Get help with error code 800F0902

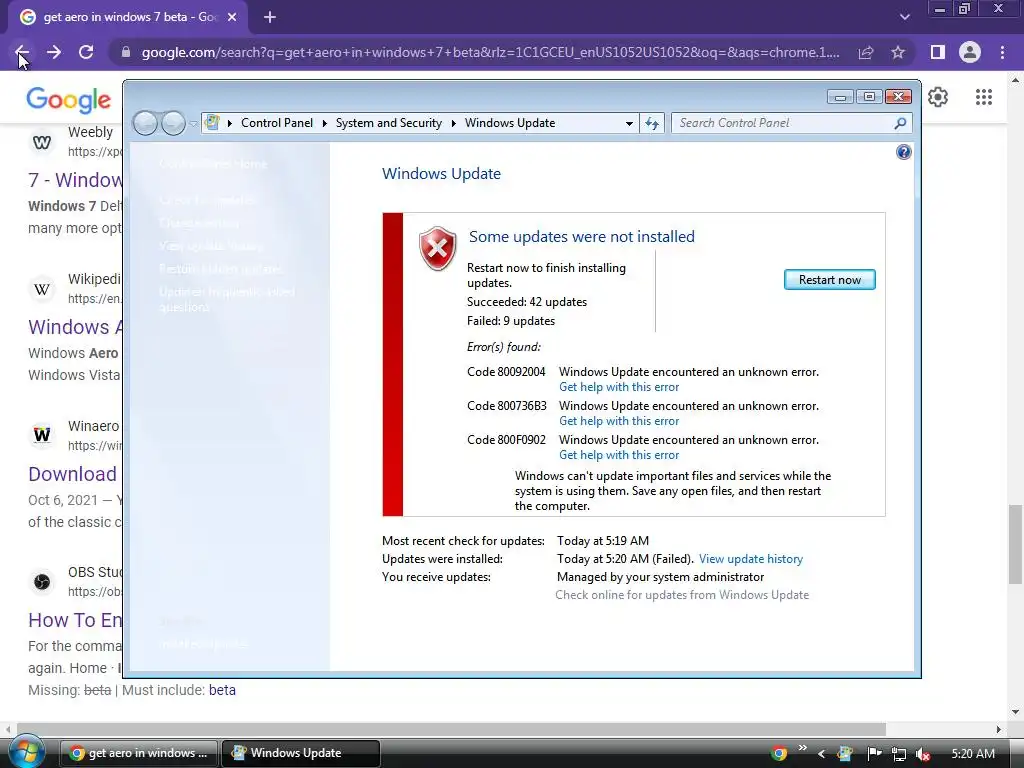pos(618,455)
